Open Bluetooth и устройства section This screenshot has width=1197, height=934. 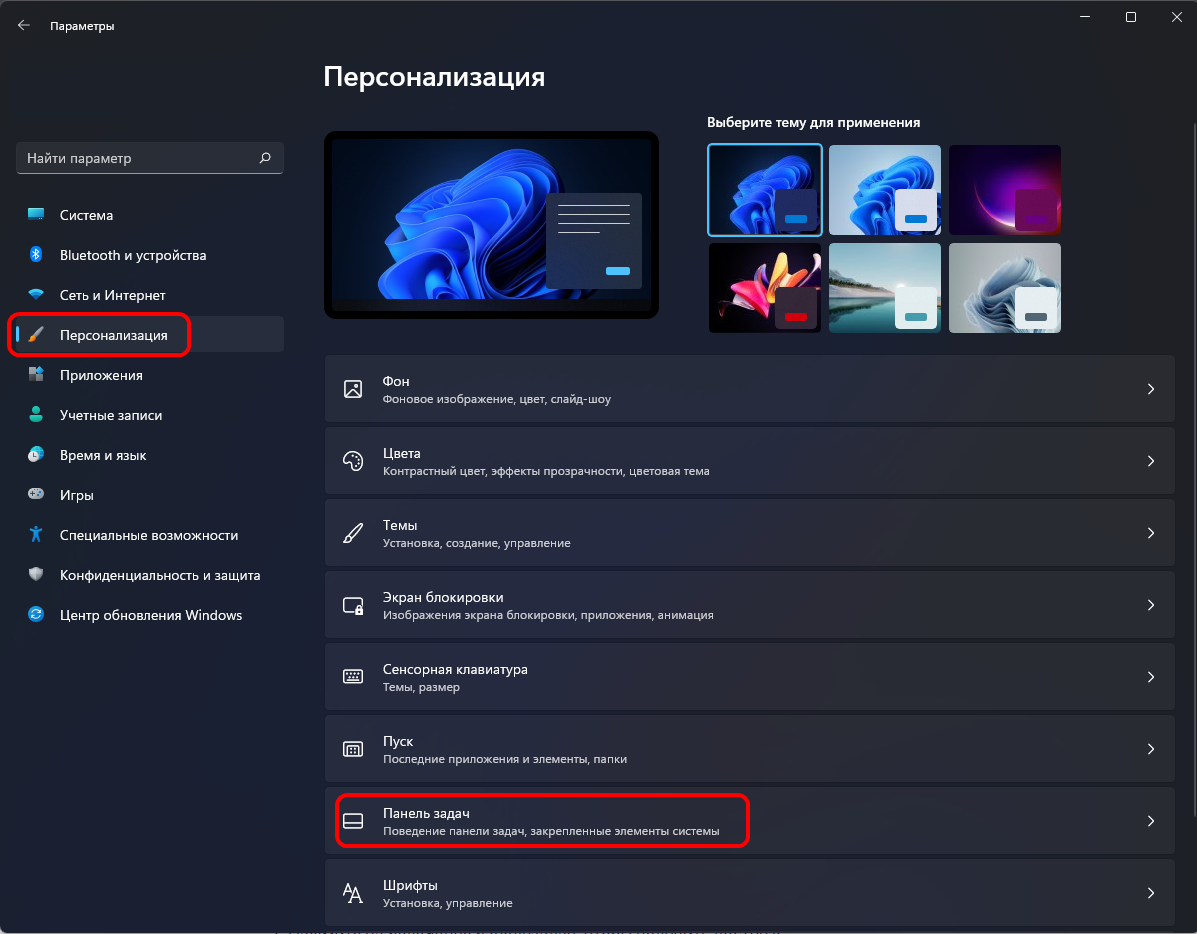click(150, 254)
